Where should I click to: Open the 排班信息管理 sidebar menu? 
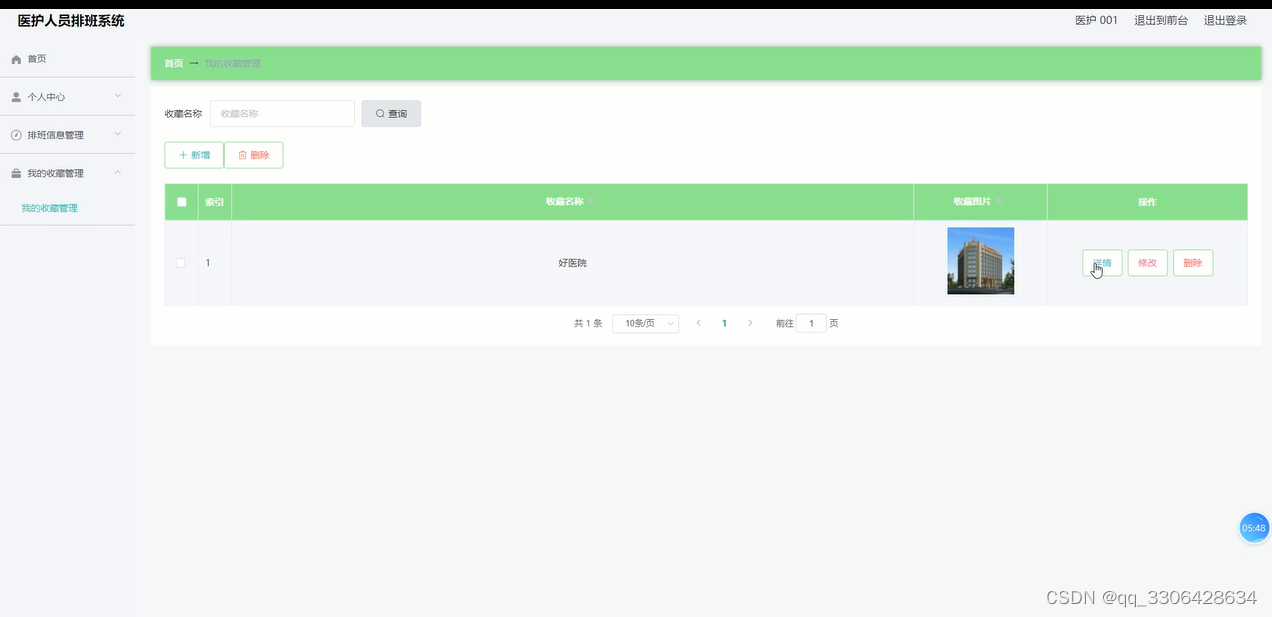pyautogui.click(x=67, y=135)
